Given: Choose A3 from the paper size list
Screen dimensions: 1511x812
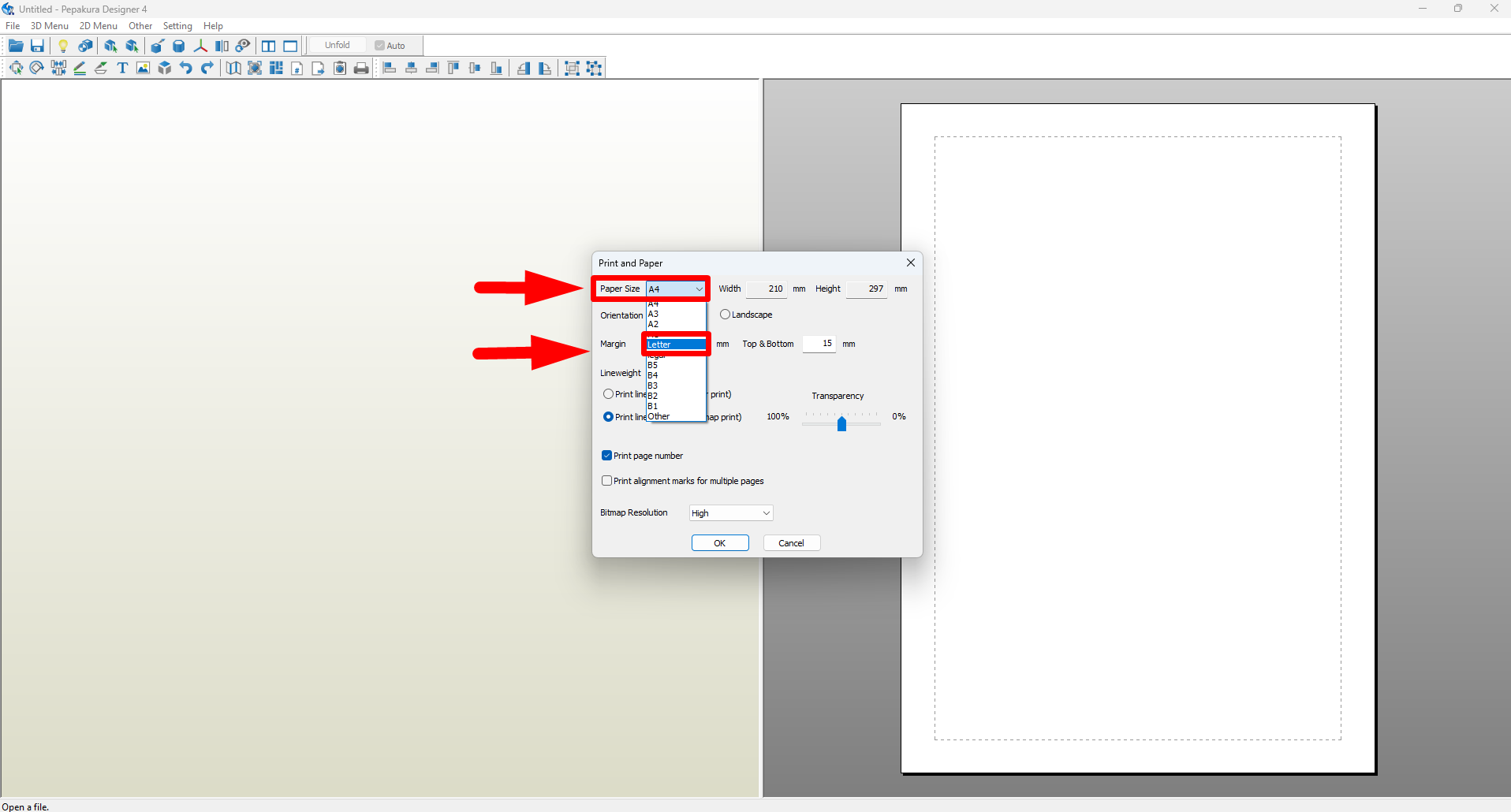Looking at the screenshot, I should (x=676, y=314).
